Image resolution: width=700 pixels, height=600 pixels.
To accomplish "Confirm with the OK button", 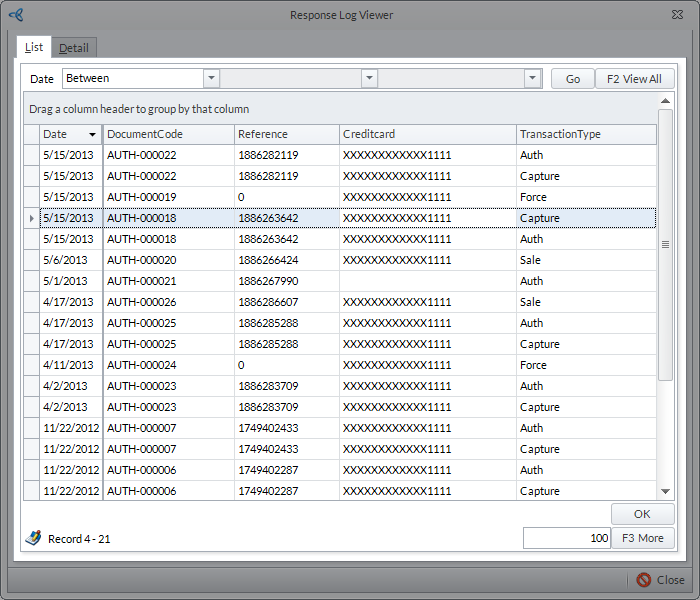I will pos(642,514).
